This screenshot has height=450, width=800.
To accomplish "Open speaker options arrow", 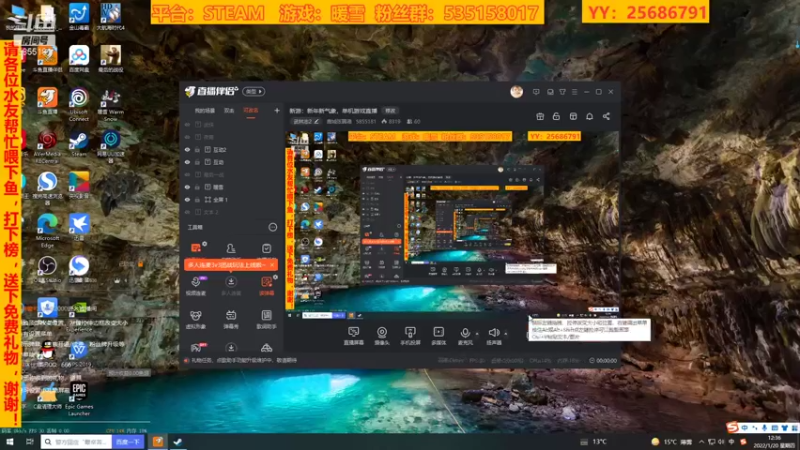I will point(506,334).
